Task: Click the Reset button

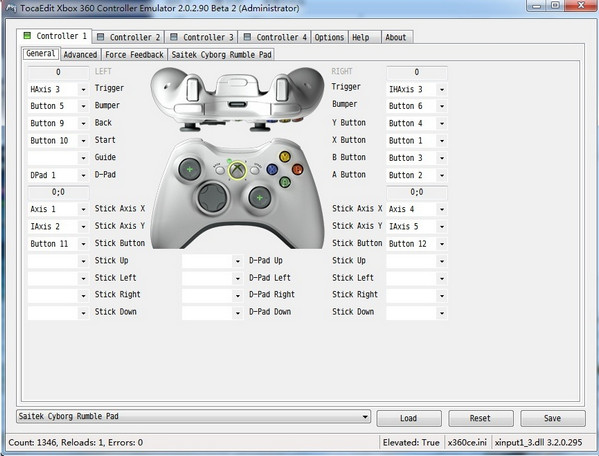Action: (x=480, y=419)
